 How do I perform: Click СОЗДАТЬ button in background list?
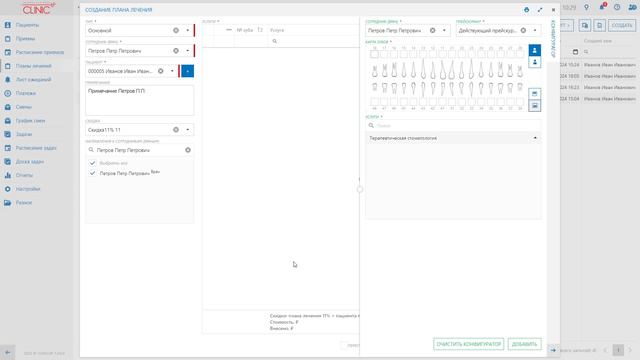point(622,25)
